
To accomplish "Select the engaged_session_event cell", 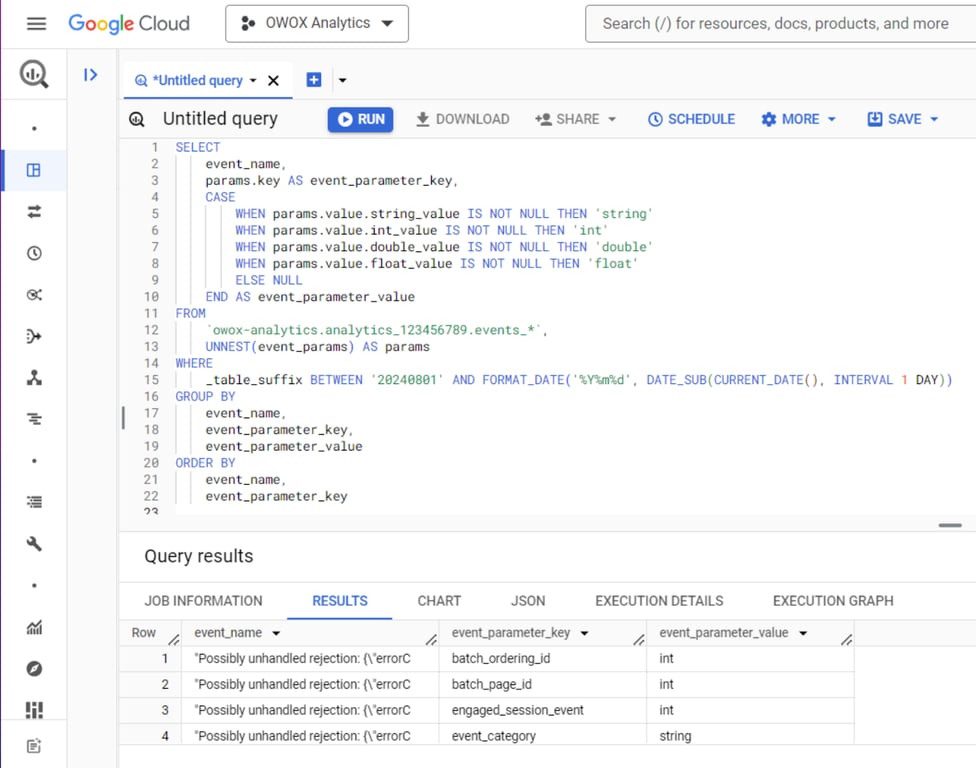I will pos(542,710).
